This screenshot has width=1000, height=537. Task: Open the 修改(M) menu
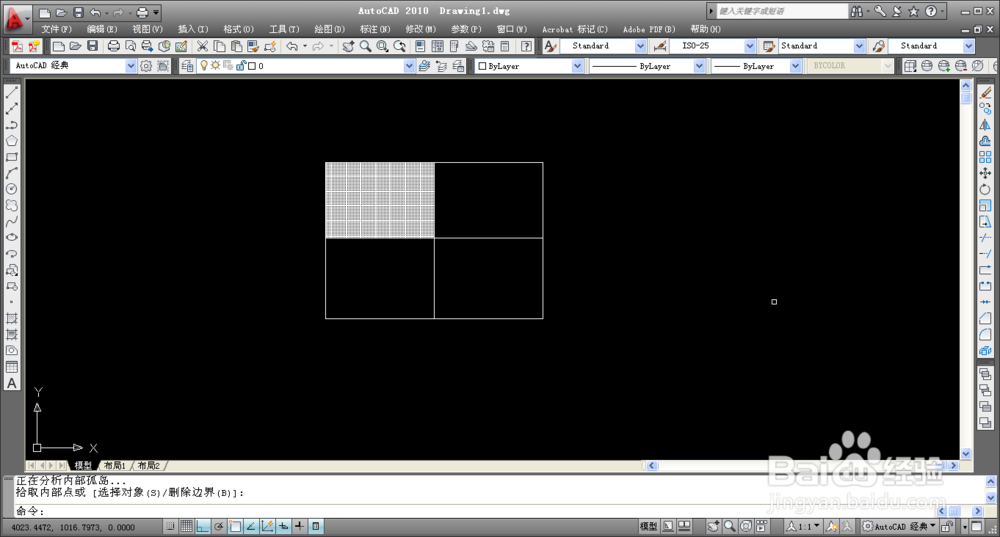coord(421,29)
